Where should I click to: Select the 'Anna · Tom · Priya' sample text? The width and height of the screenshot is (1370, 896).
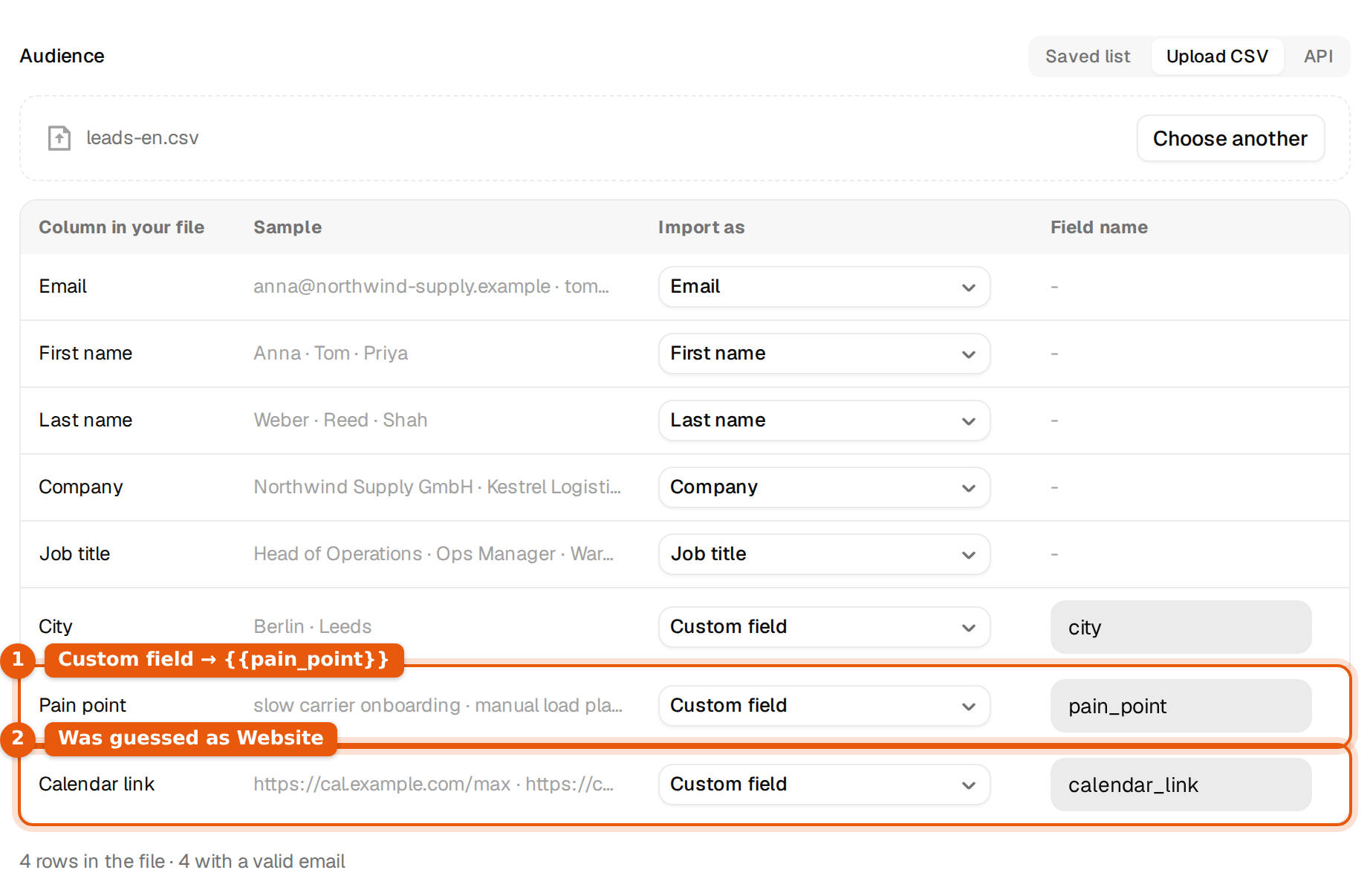click(x=331, y=354)
